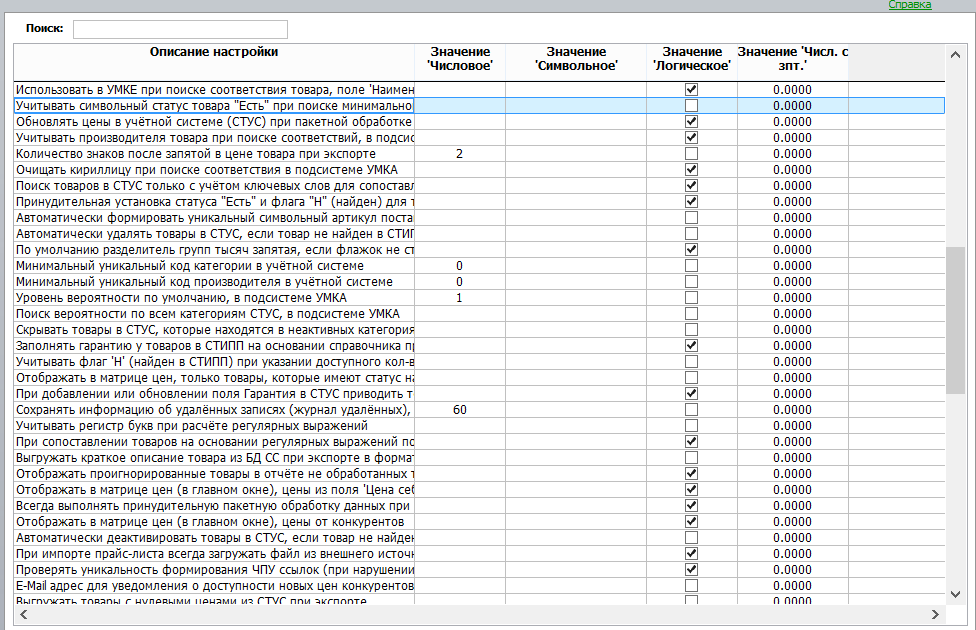Select row 'Сохранять информацию об удалённых записях'
This screenshot has height=630, width=976.
click(x=479, y=410)
